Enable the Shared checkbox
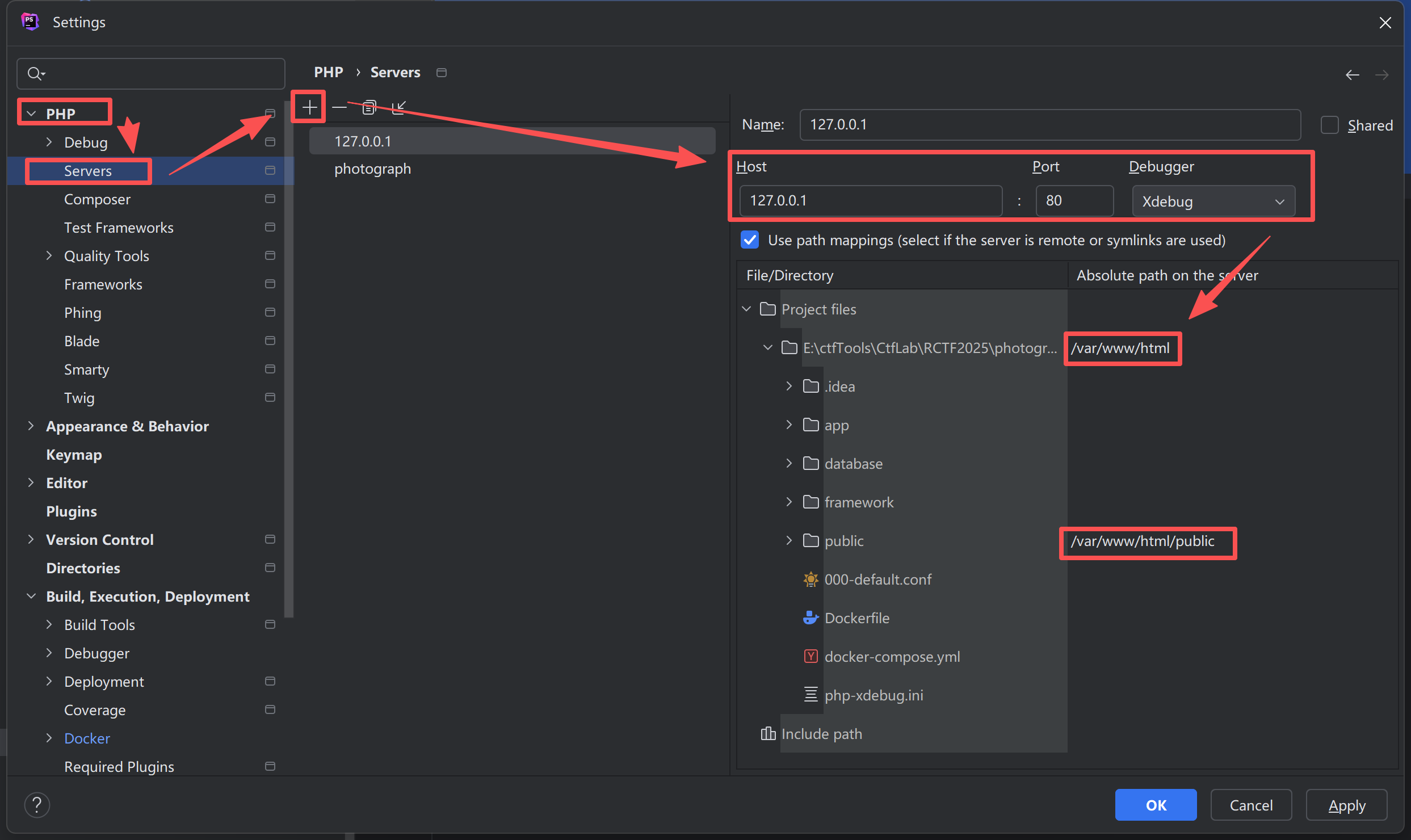This screenshot has width=1411, height=840. tap(1329, 125)
